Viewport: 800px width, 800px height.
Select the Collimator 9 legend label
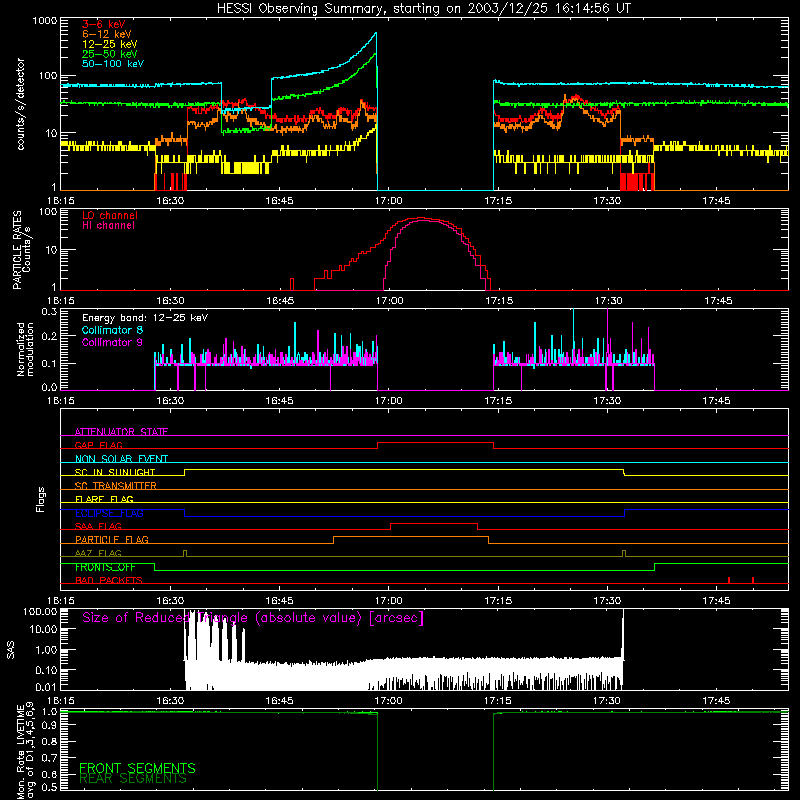coord(112,342)
